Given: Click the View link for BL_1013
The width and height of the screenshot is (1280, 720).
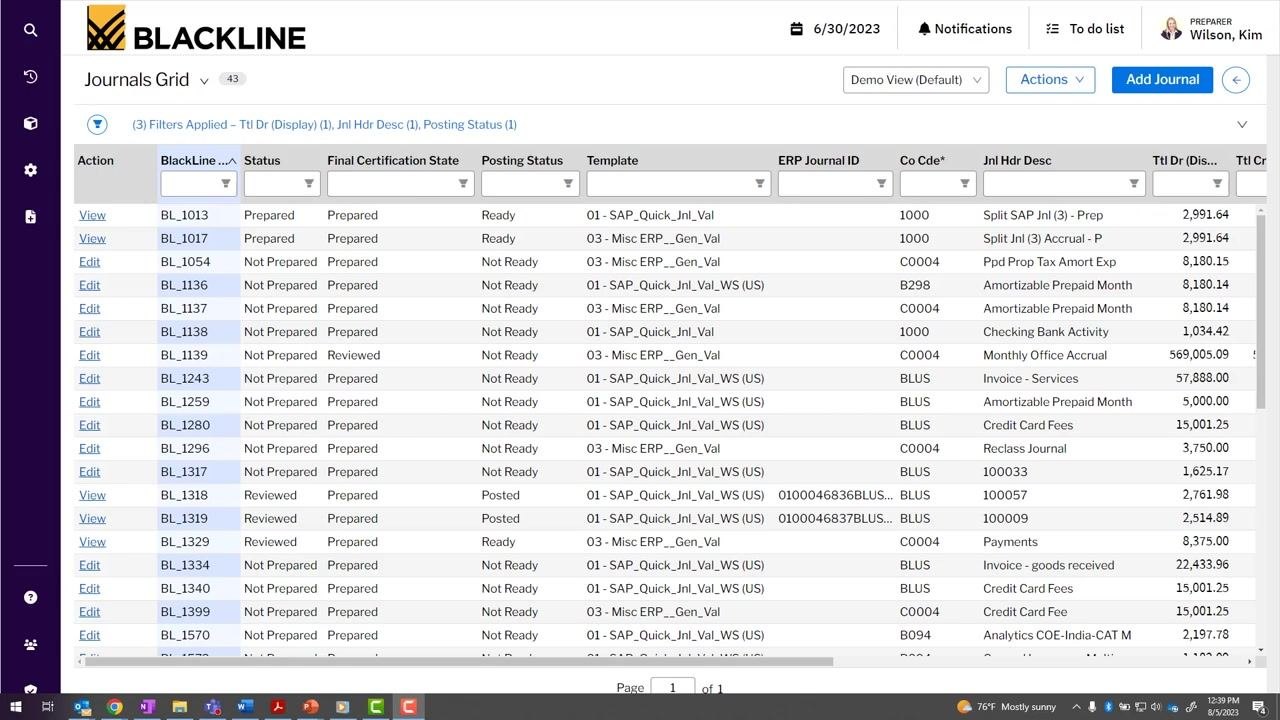Looking at the screenshot, I should pos(92,215).
